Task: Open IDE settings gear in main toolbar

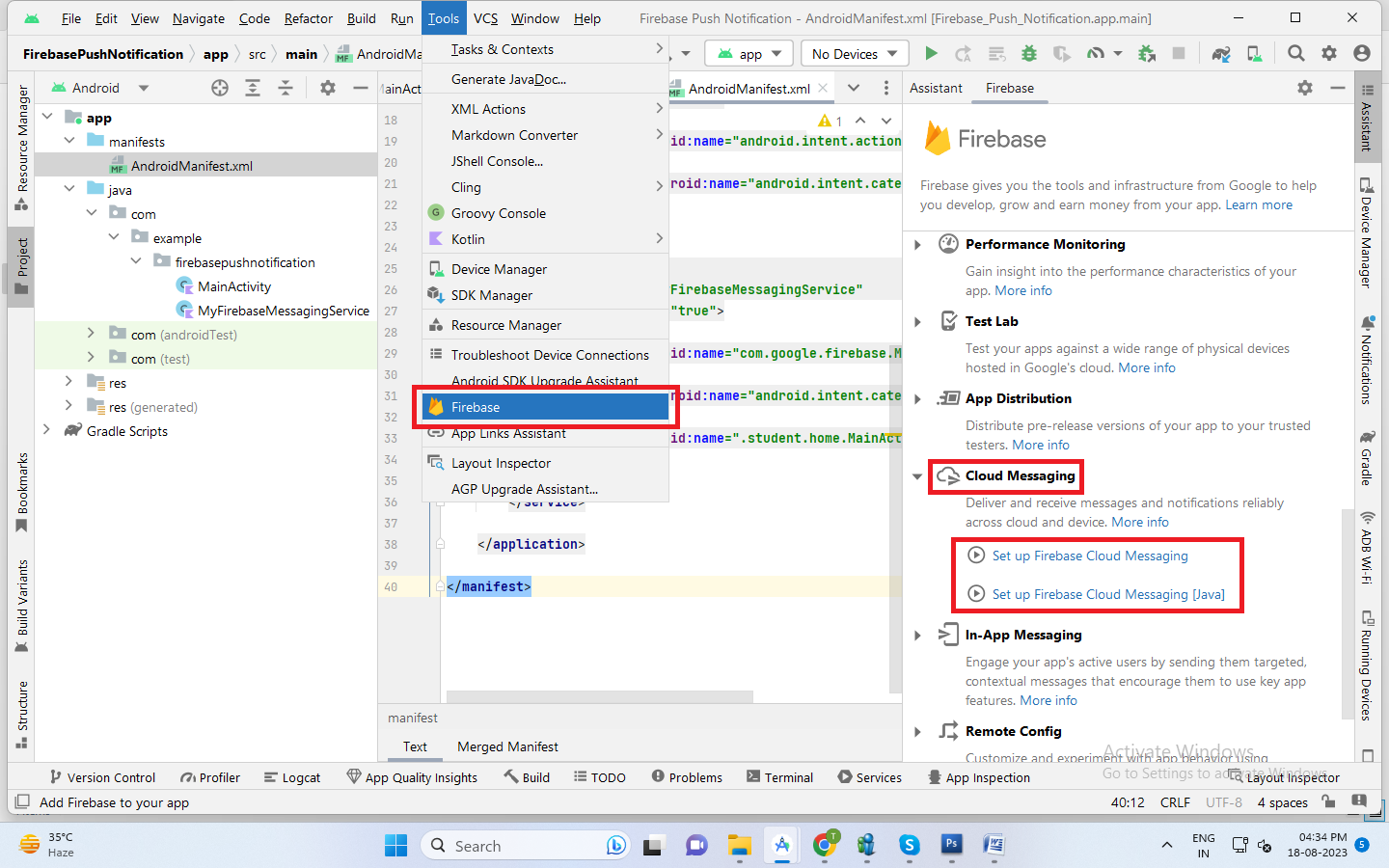Action: [1329, 54]
